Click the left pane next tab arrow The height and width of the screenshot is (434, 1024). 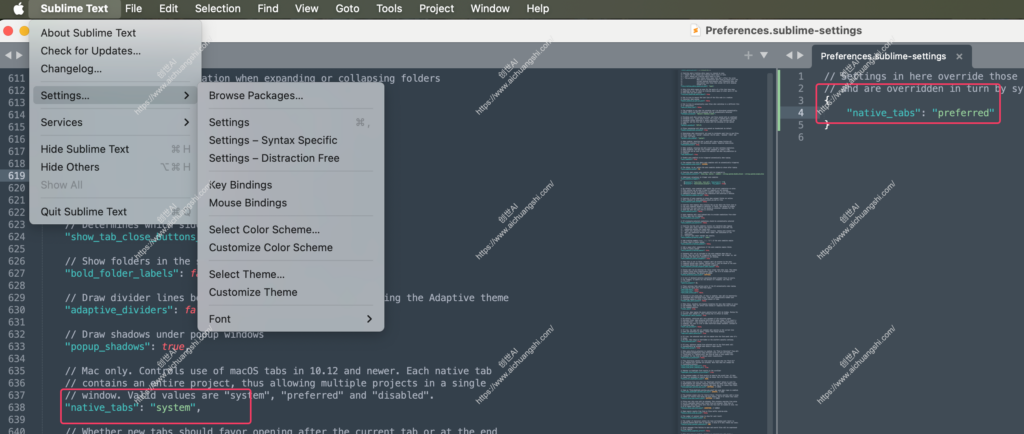(x=19, y=56)
